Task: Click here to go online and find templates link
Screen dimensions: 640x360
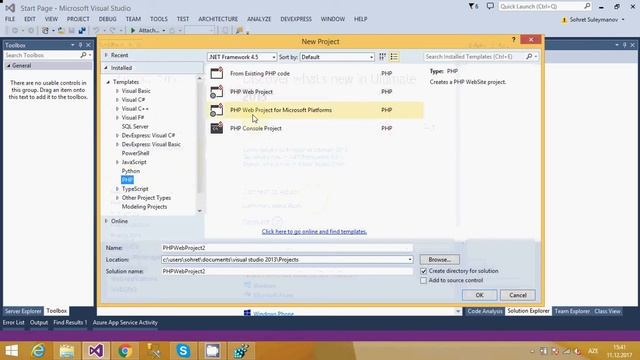Action: (x=314, y=231)
